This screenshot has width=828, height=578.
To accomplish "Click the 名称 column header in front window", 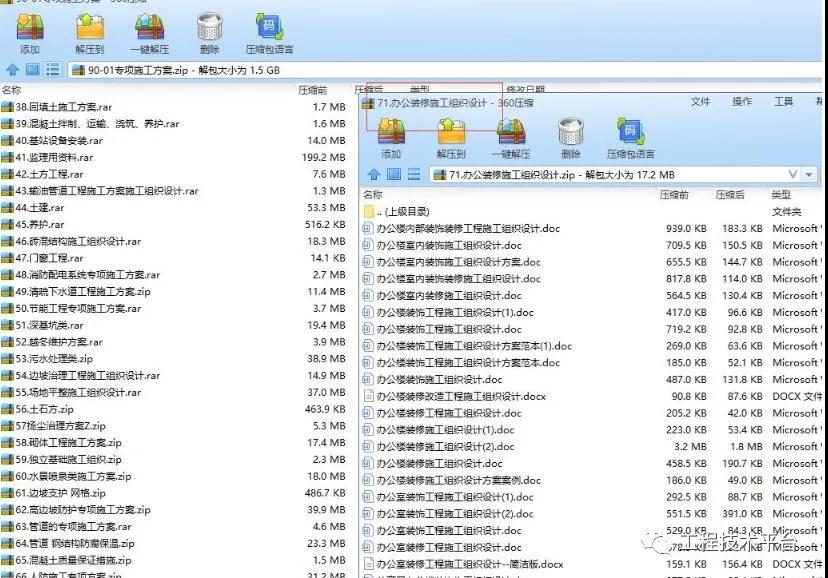I will point(373,195).
